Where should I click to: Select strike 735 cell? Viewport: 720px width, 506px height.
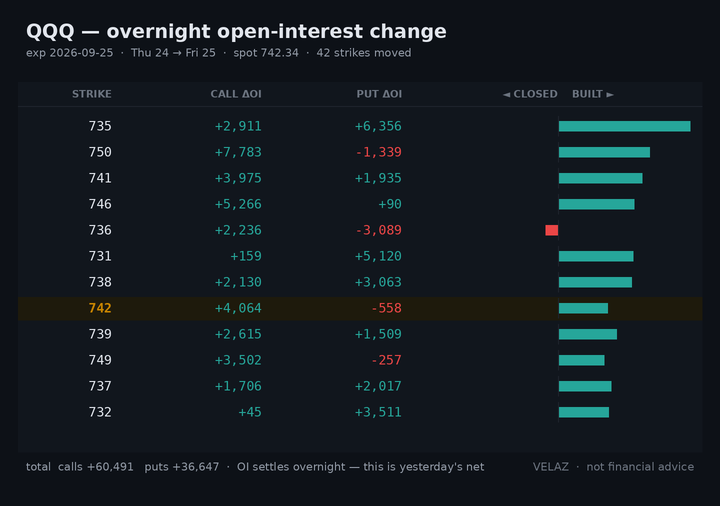pyautogui.click(x=100, y=126)
